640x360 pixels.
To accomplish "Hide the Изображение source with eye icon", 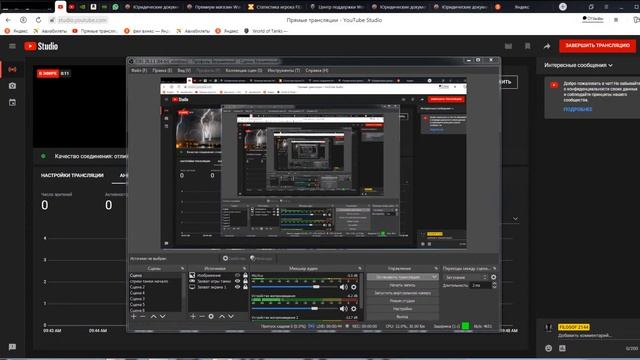I will tap(237, 276).
